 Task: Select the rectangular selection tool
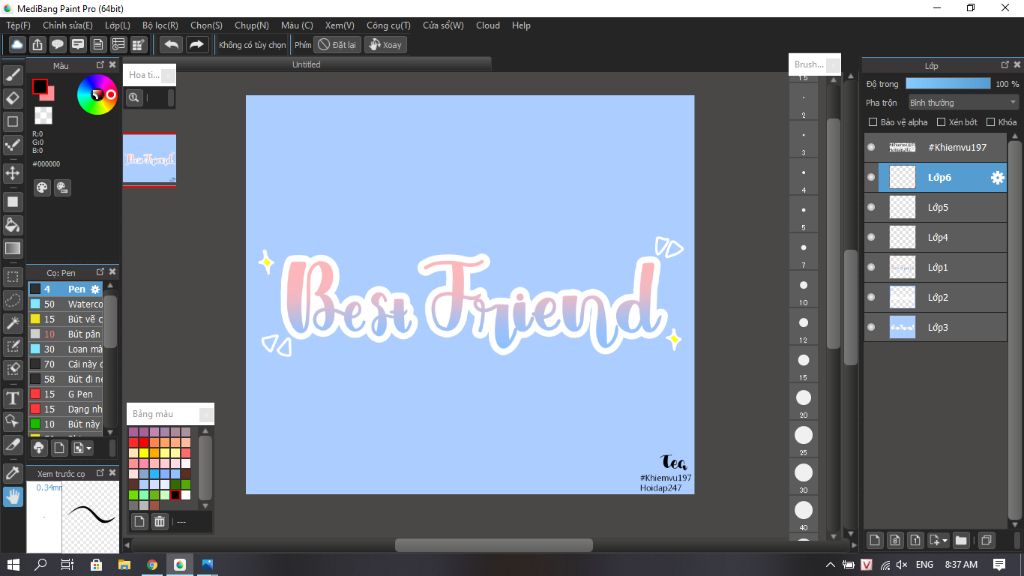click(12, 277)
